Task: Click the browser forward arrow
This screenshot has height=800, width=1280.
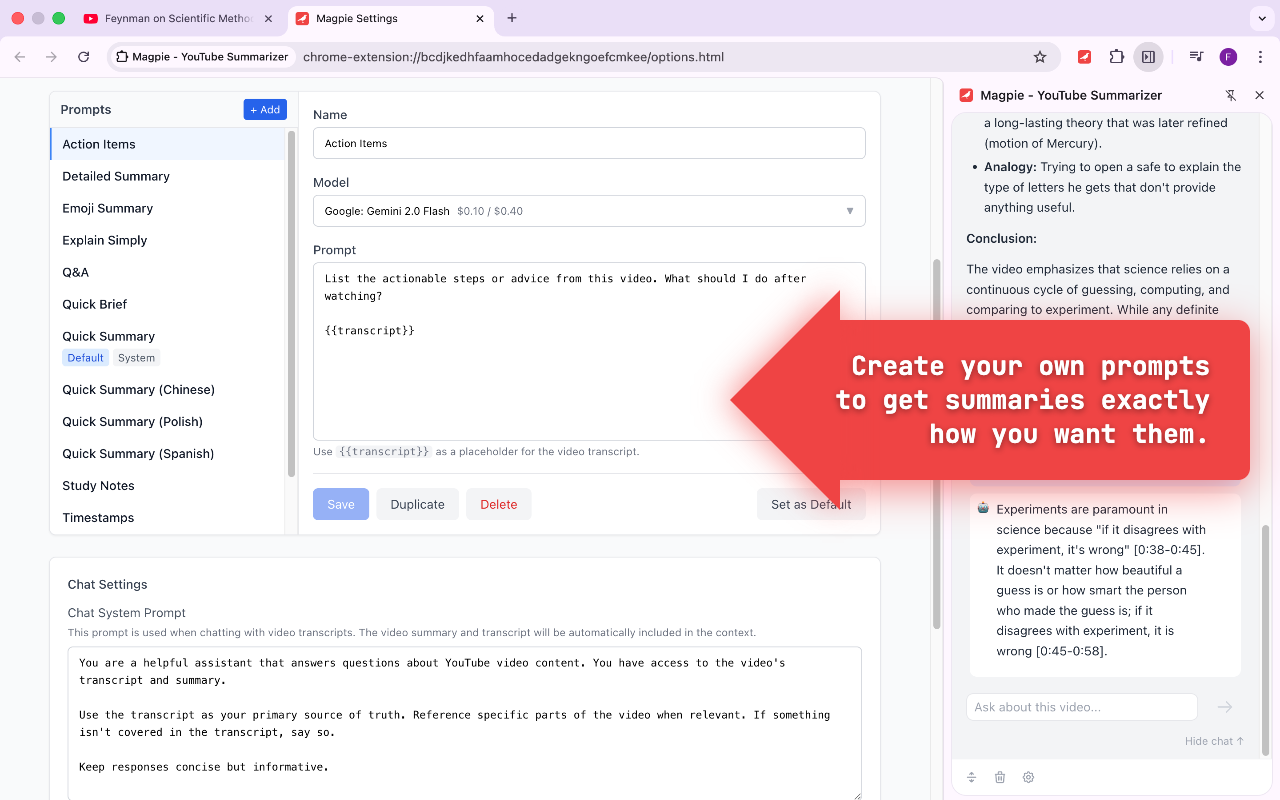Action: point(52,57)
